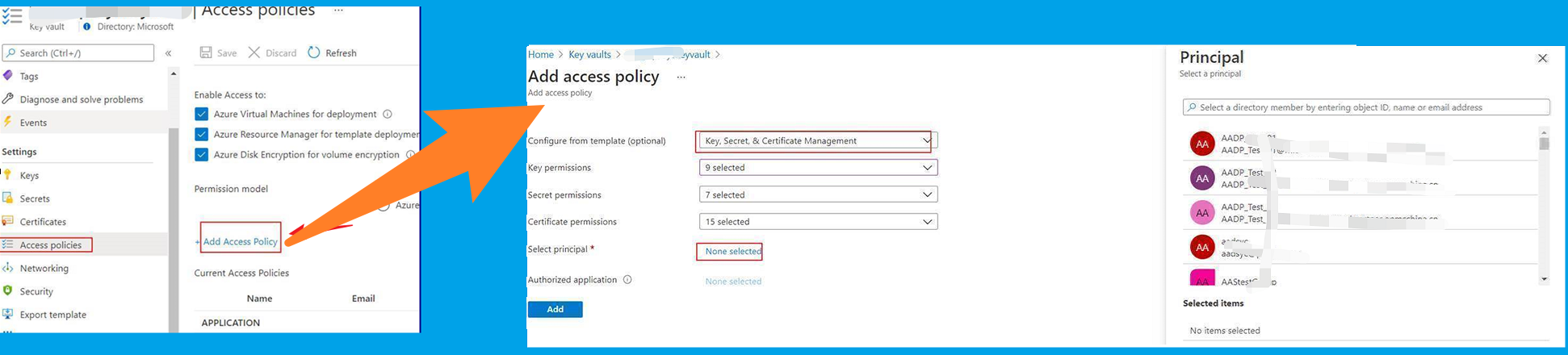Open the Certificates settings item

tap(43, 222)
